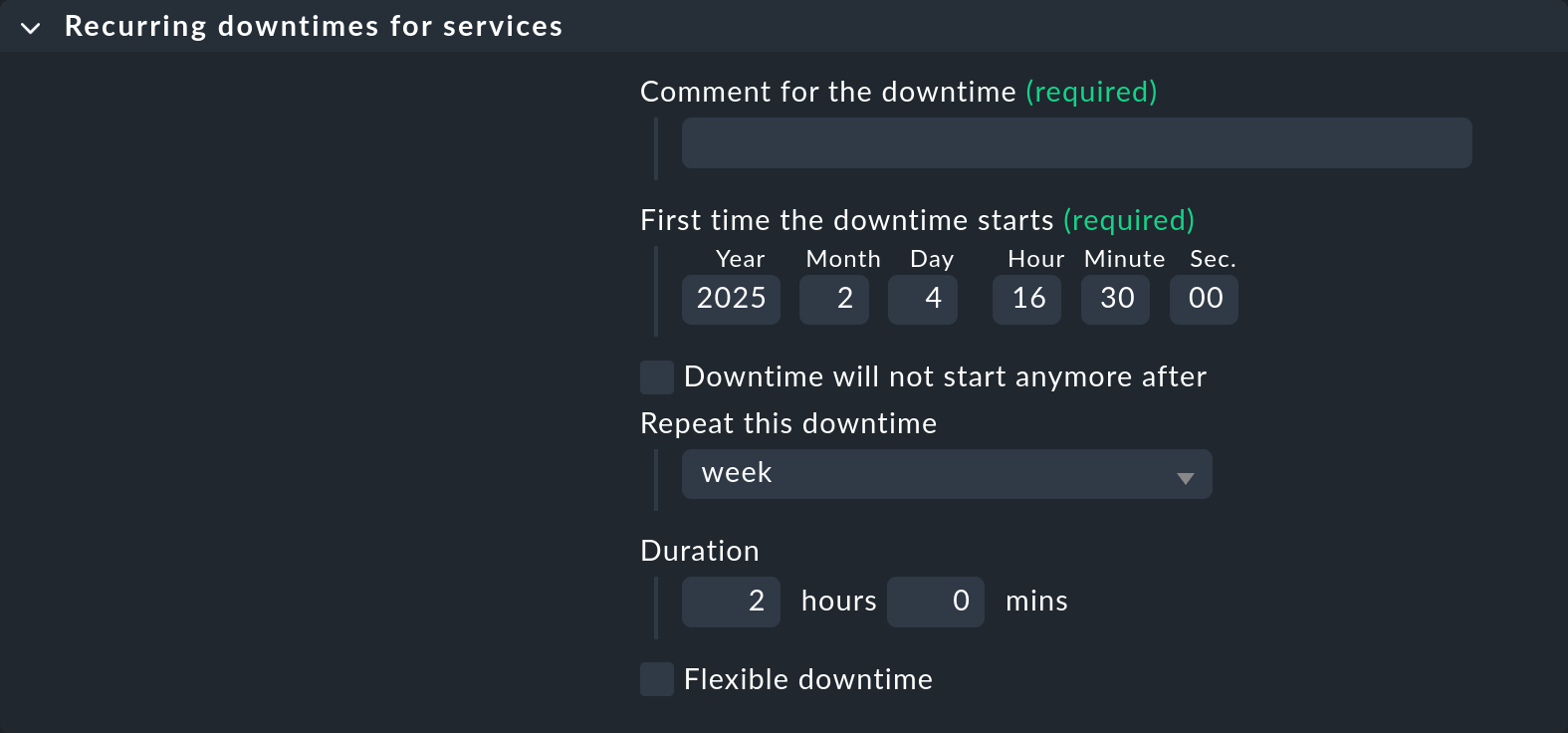This screenshot has width=1568, height=733.
Task: Click the week value in the repeat selector
Action: pos(737,473)
